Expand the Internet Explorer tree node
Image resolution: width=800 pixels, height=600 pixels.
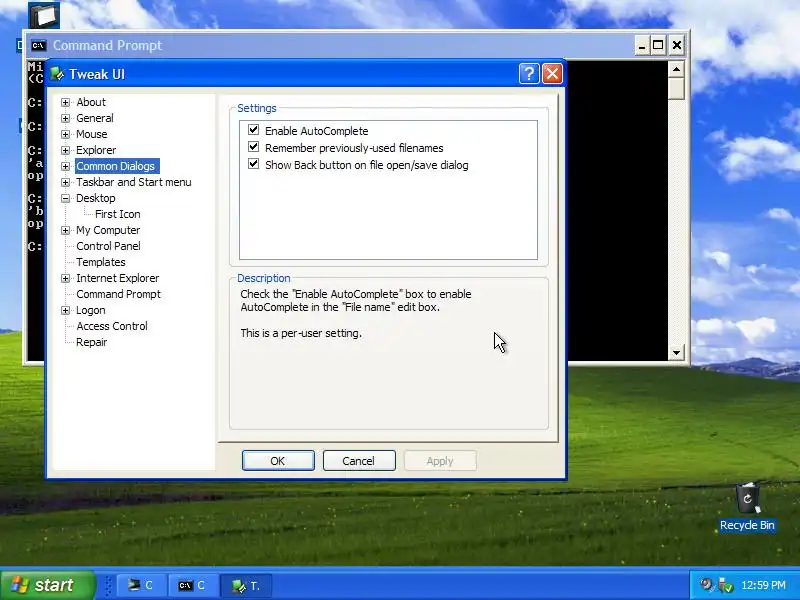tap(65, 279)
